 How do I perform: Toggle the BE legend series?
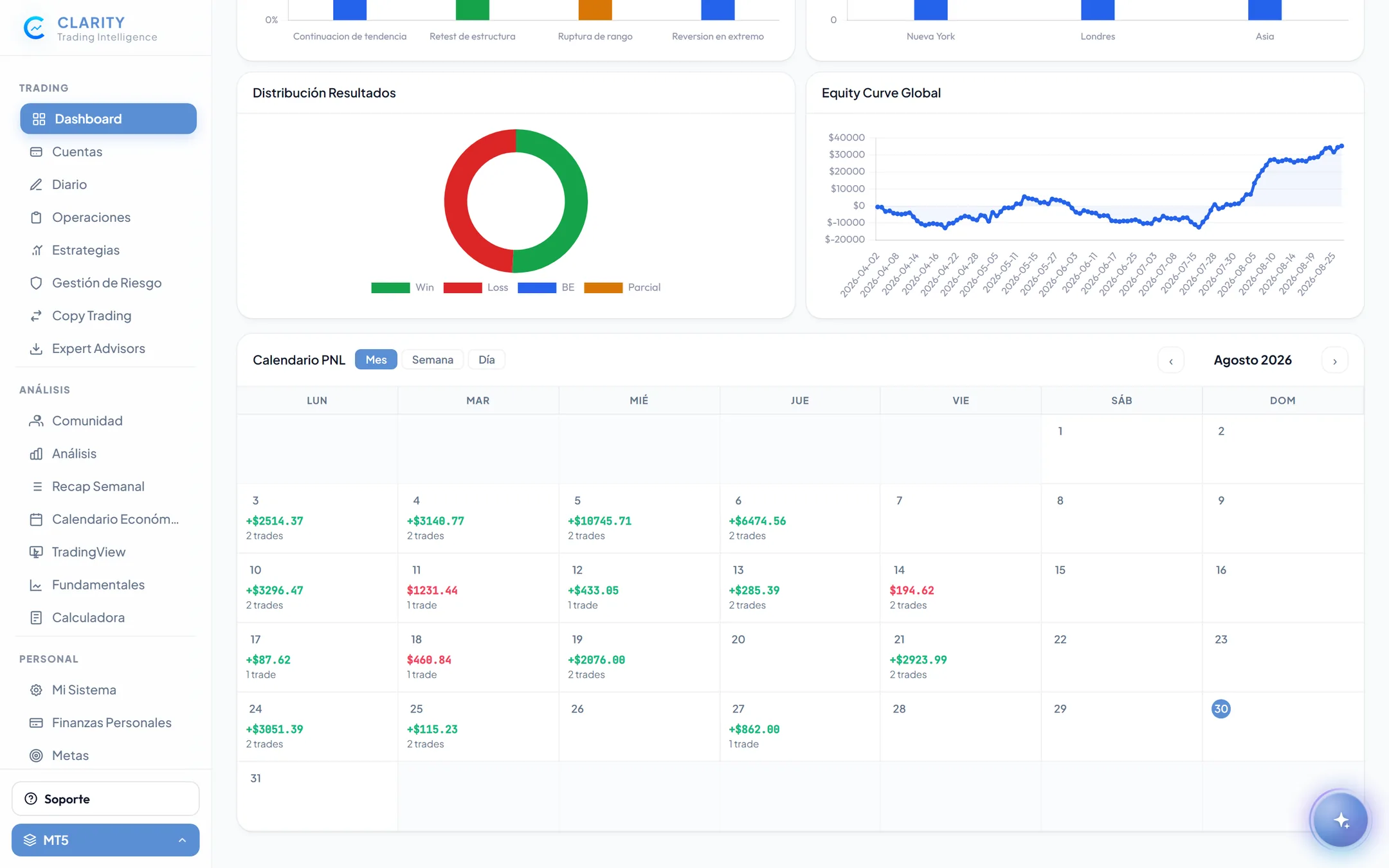pos(546,287)
